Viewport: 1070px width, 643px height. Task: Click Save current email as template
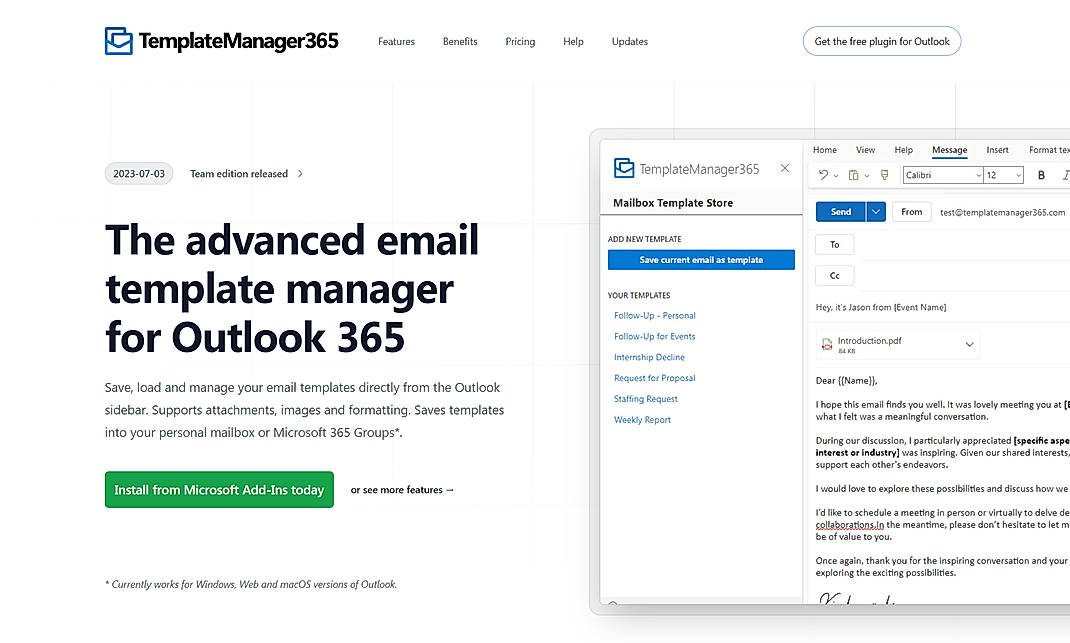[x=701, y=259]
